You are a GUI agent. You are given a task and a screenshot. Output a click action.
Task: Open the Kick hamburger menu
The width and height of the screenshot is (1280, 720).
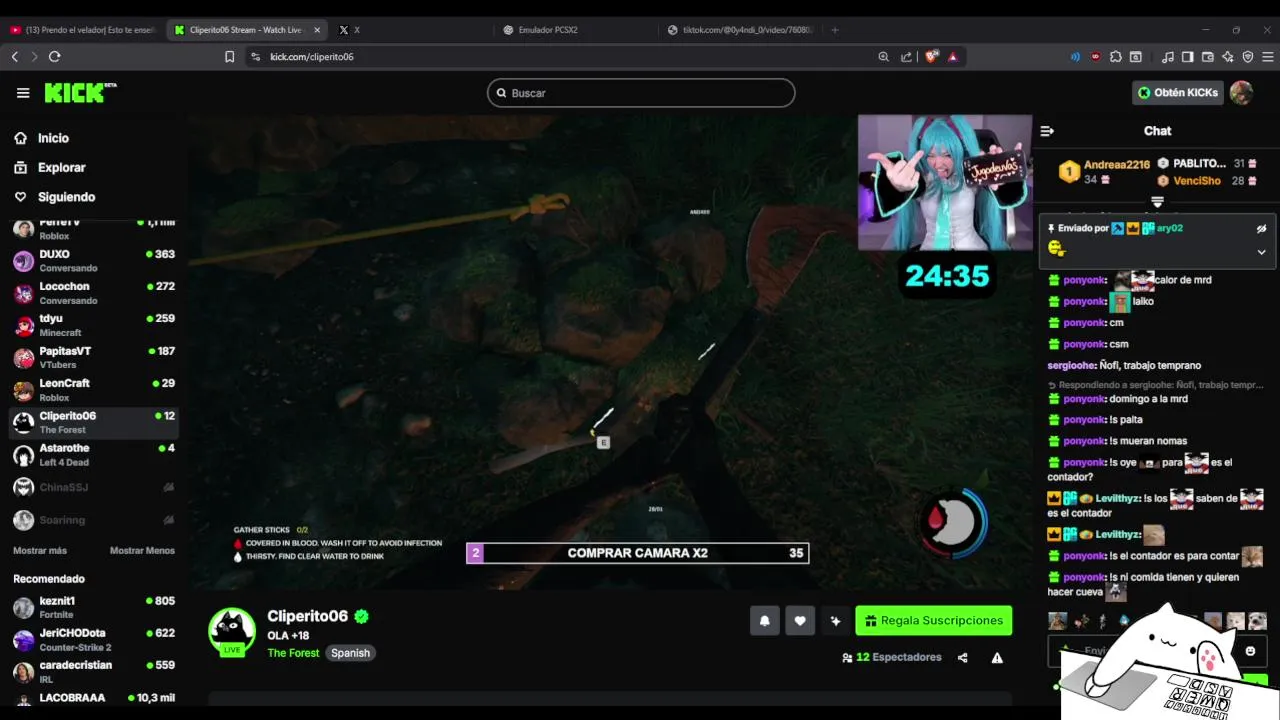pos(23,93)
